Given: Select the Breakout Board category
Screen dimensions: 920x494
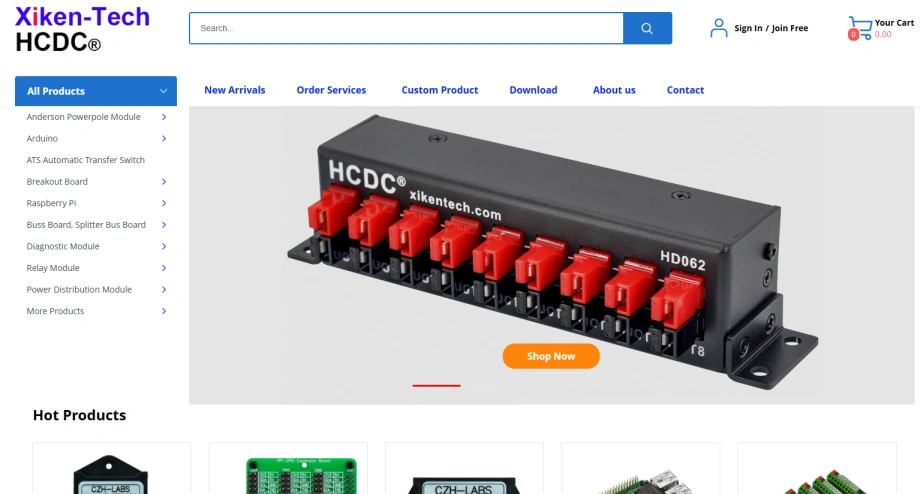Looking at the screenshot, I should pyautogui.click(x=57, y=182).
